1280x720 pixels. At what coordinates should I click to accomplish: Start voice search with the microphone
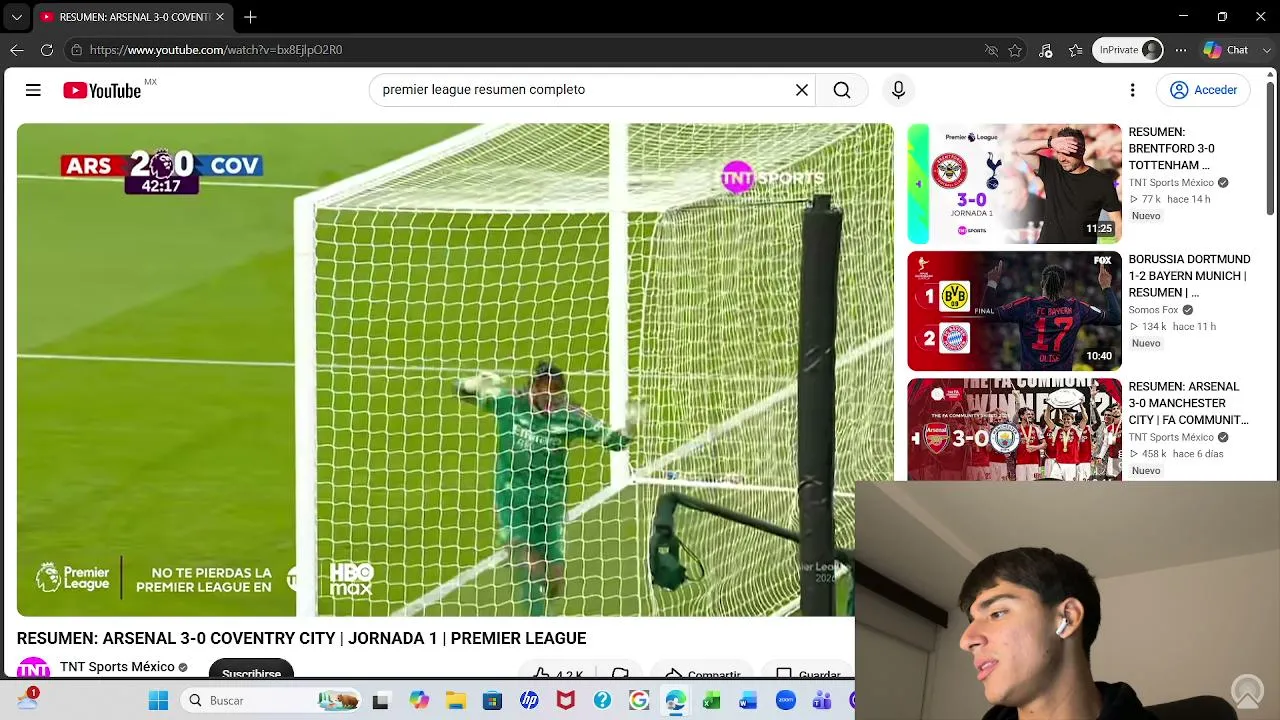(x=898, y=90)
